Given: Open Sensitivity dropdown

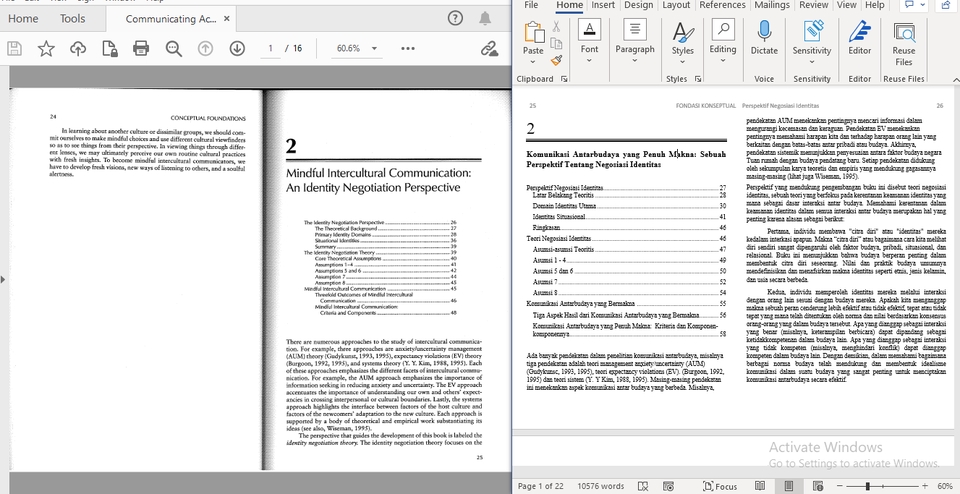Looking at the screenshot, I should point(812,62).
